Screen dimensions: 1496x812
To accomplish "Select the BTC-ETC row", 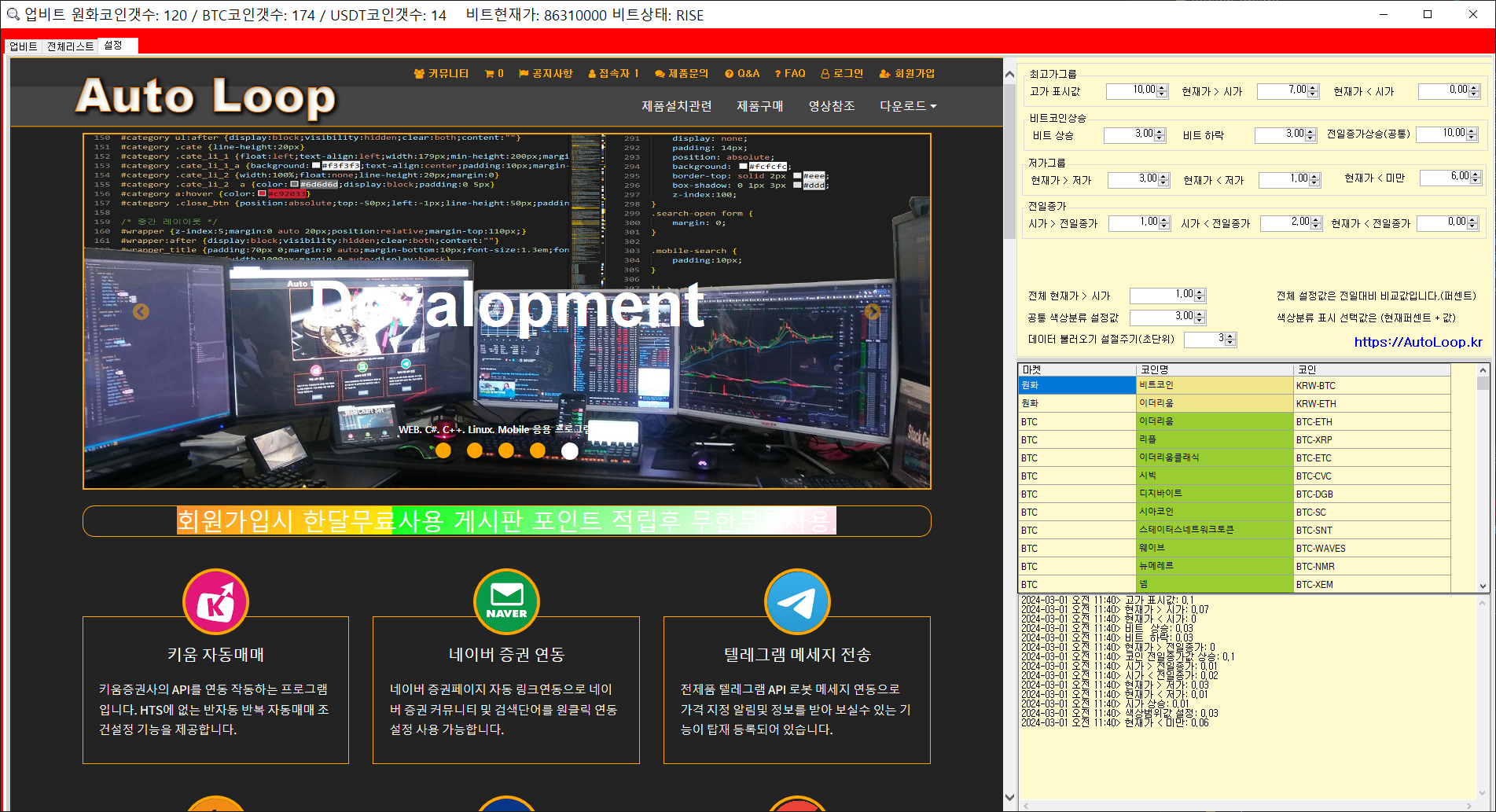I will click(x=1234, y=457).
